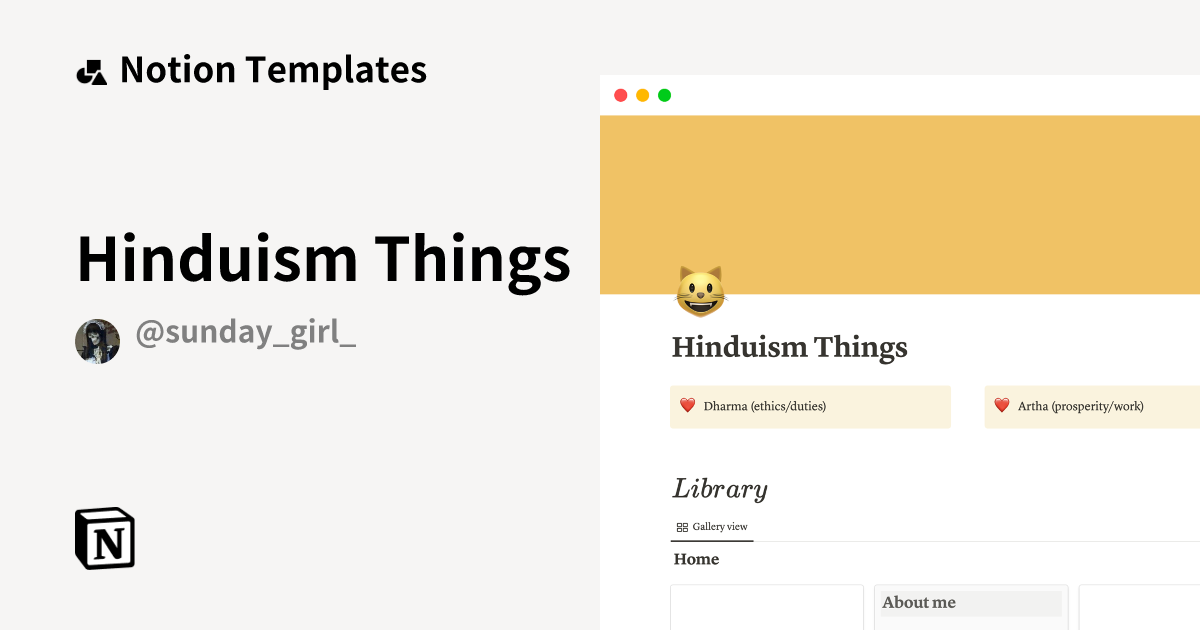
Task: Click the "Notion Templates" header text
Action: (274, 69)
